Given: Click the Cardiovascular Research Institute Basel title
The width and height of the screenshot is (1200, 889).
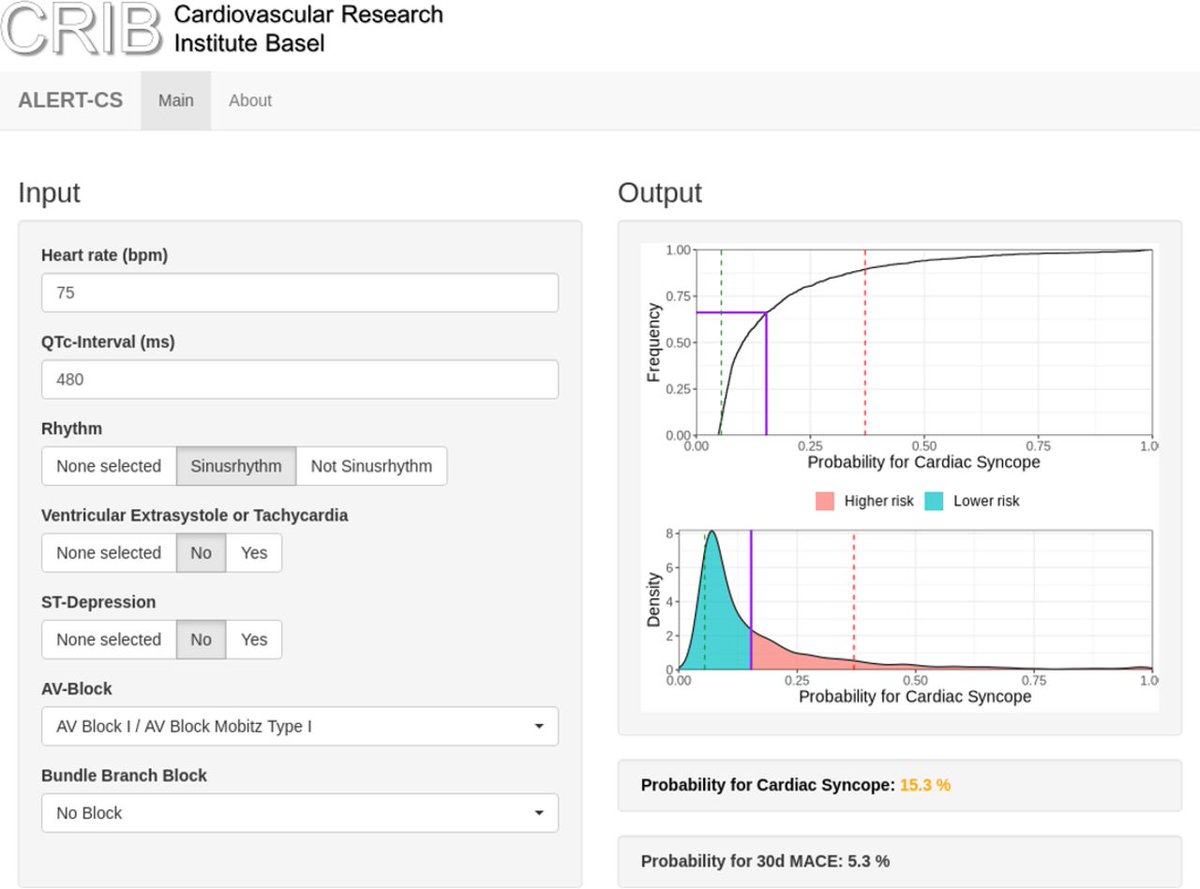Looking at the screenshot, I should 308,29.
